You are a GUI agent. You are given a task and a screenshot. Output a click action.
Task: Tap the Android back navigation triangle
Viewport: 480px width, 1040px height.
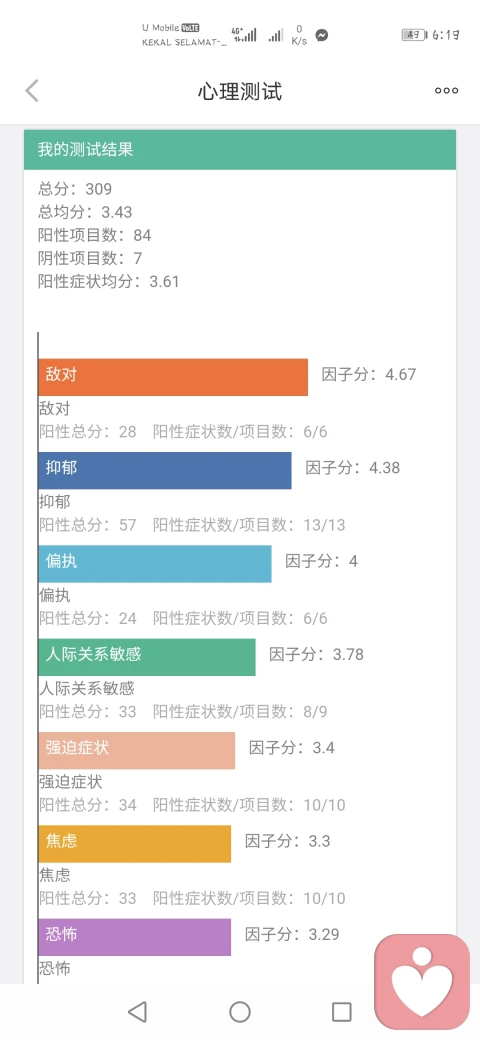(137, 1011)
